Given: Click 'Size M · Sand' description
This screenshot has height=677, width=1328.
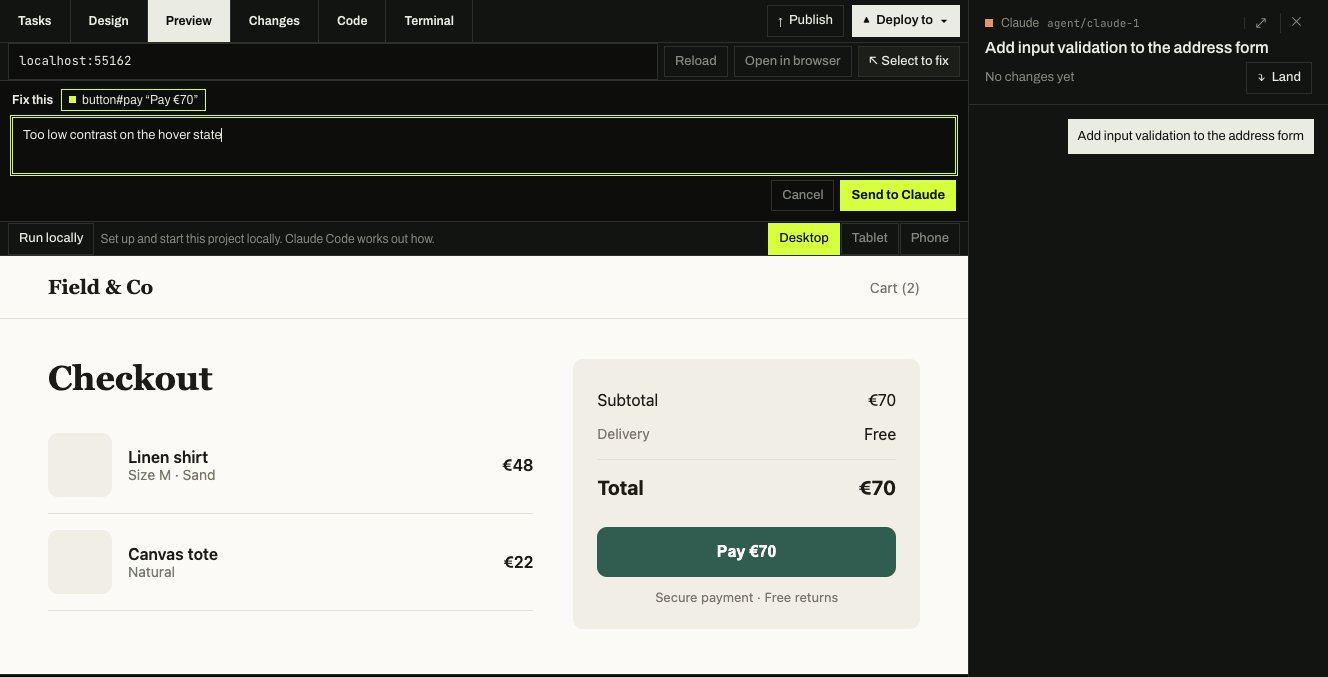Looking at the screenshot, I should point(172,475).
